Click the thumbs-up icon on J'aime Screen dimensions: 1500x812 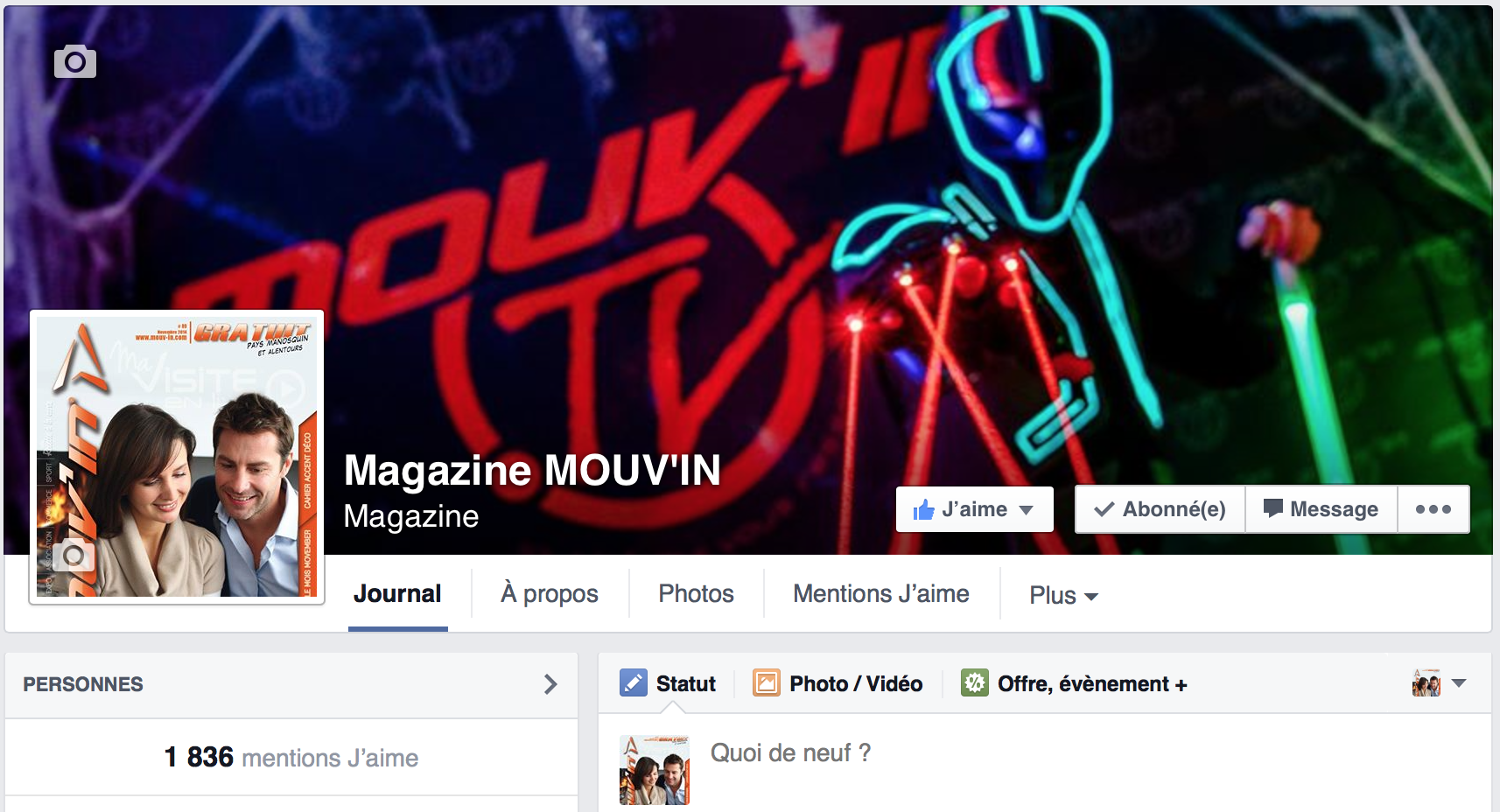[x=923, y=509]
